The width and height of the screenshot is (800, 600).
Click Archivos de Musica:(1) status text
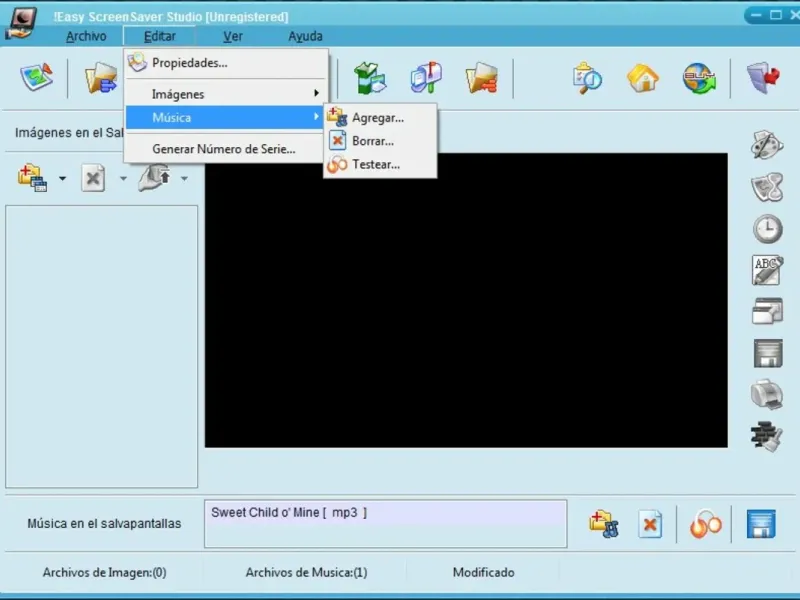[x=306, y=572]
